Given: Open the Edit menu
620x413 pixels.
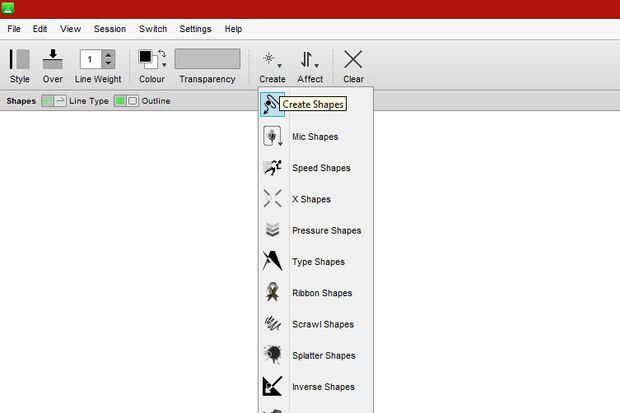Looking at the screenshot, I should click(40, 29).
